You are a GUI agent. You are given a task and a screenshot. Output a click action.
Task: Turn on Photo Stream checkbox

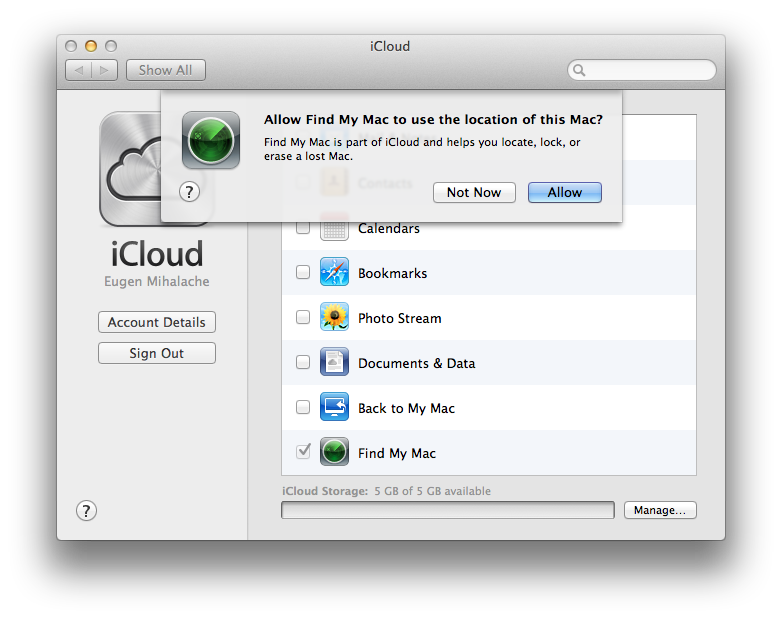[303, 317]
